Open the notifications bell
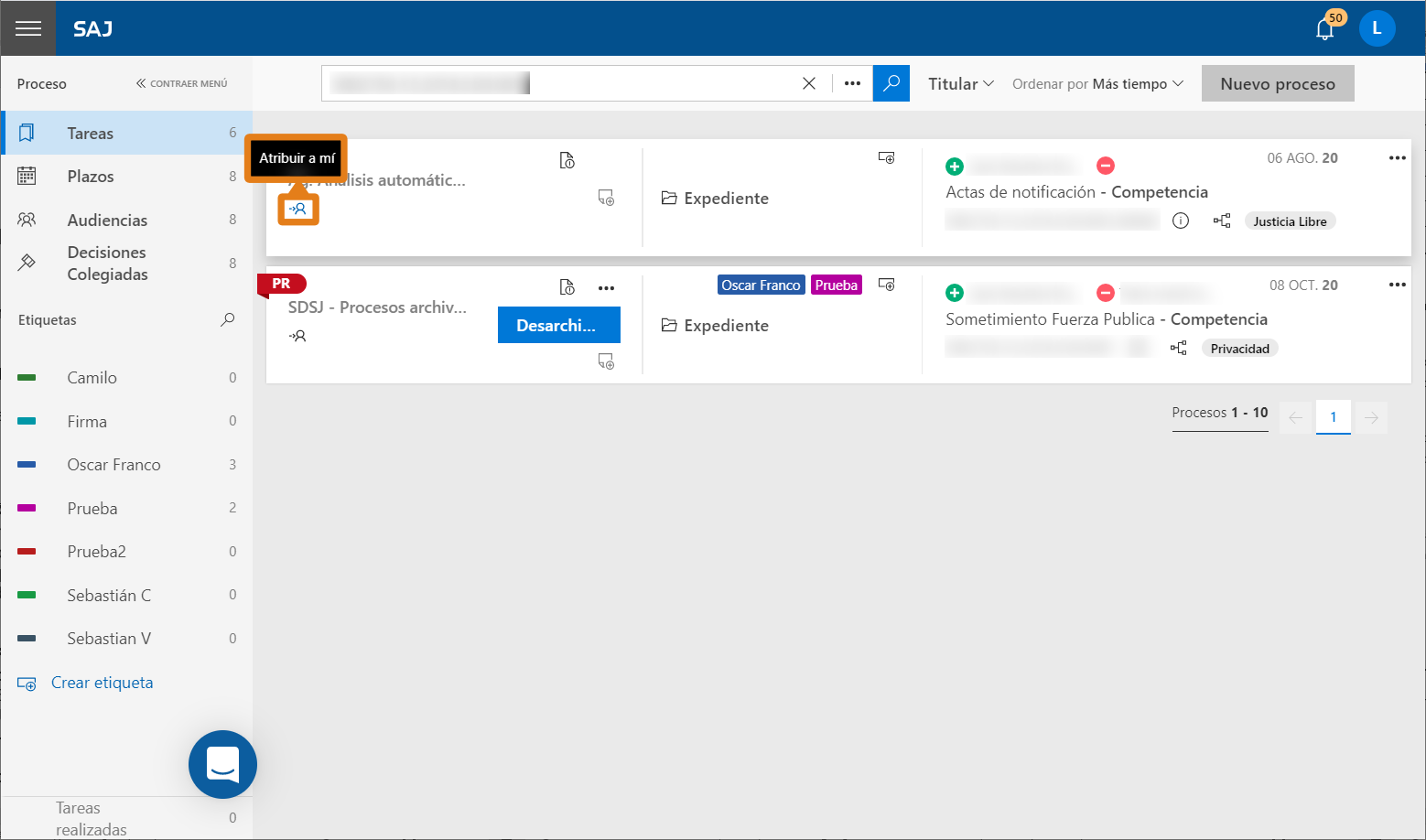The height and width of the screenshot is (840, 1426). (x=1324, y=29)
